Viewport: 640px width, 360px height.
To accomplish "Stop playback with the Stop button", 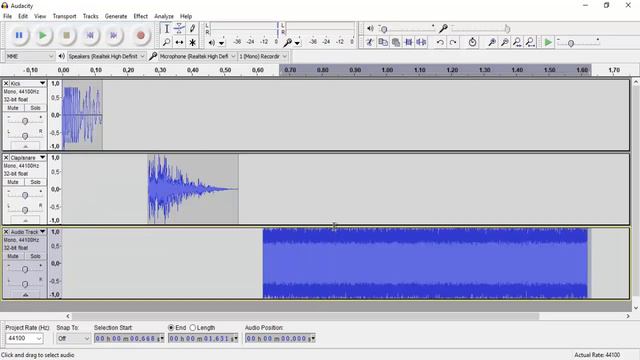I will (x=66, y=36).
